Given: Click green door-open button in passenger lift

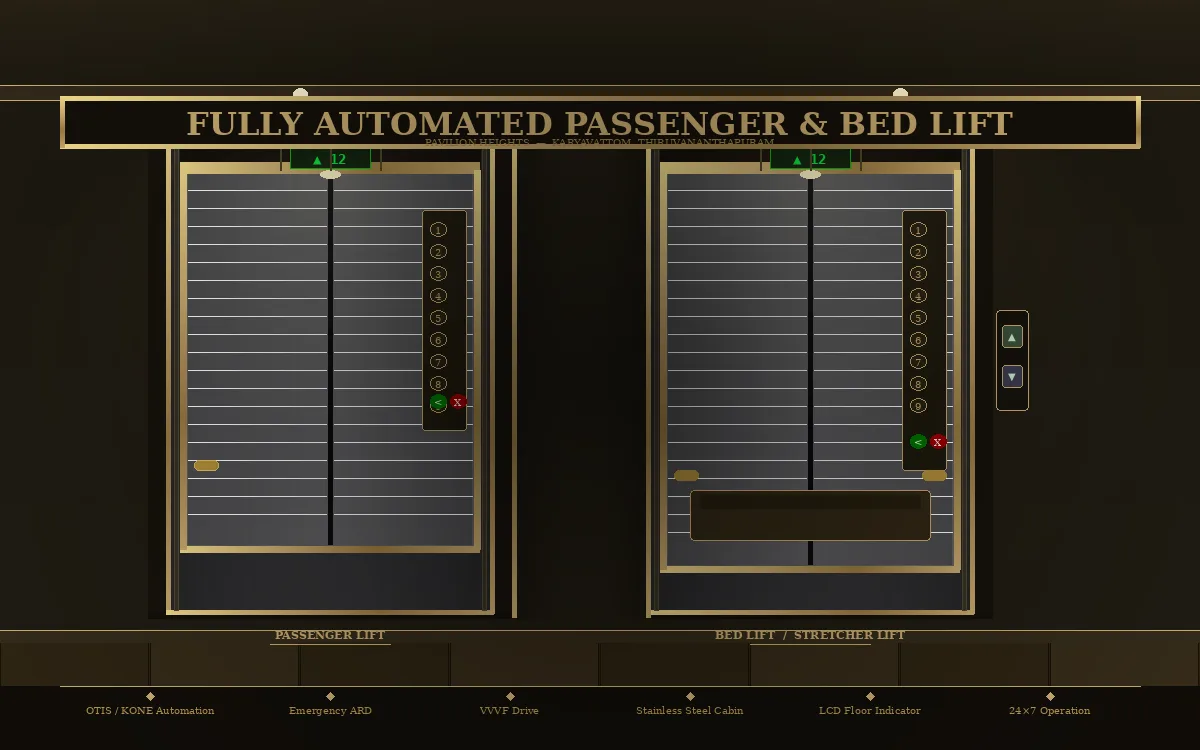Looking at the screenshot, I should 438,402.
